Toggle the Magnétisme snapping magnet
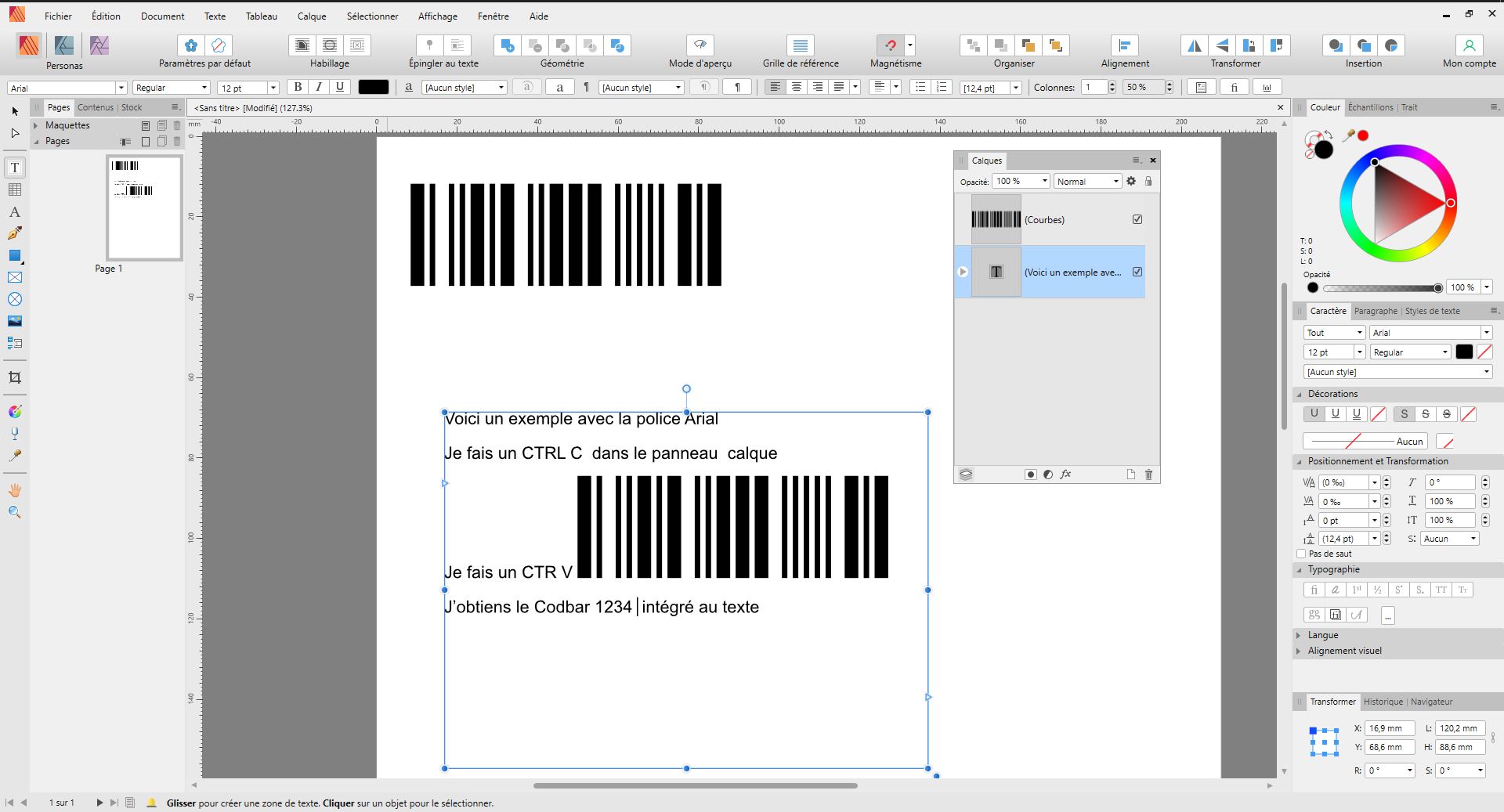 (x=890, y=45)
